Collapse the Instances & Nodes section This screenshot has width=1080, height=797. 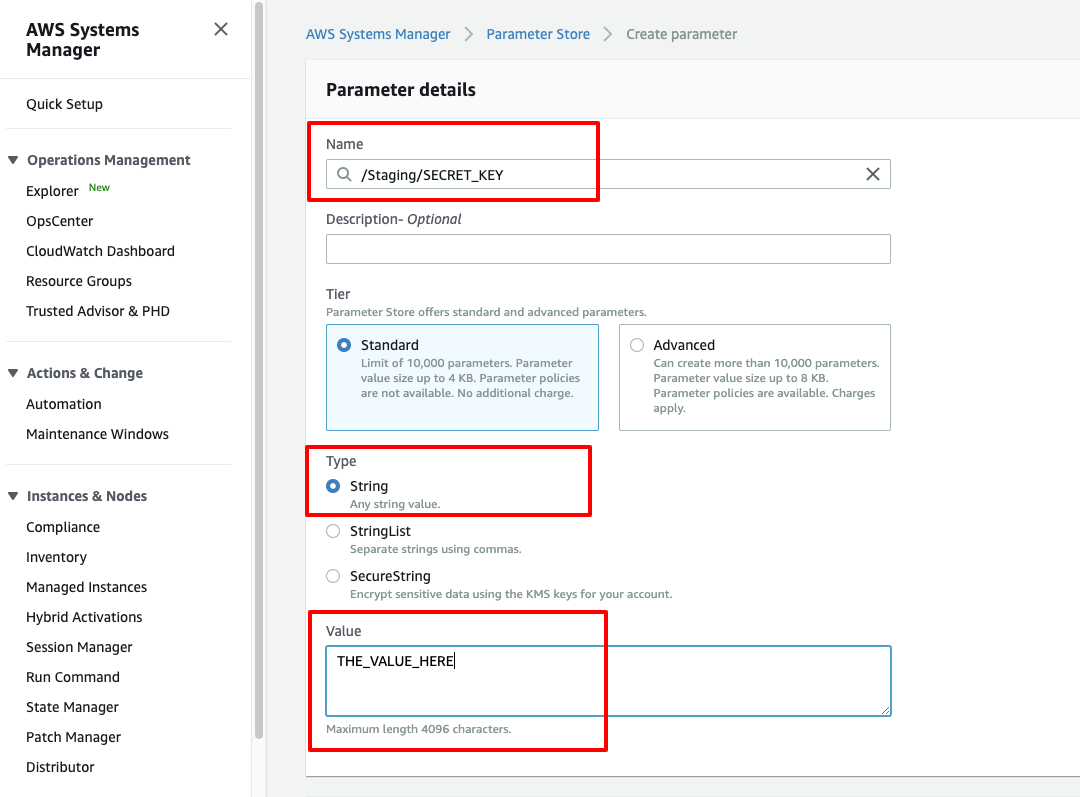point(13,496)
